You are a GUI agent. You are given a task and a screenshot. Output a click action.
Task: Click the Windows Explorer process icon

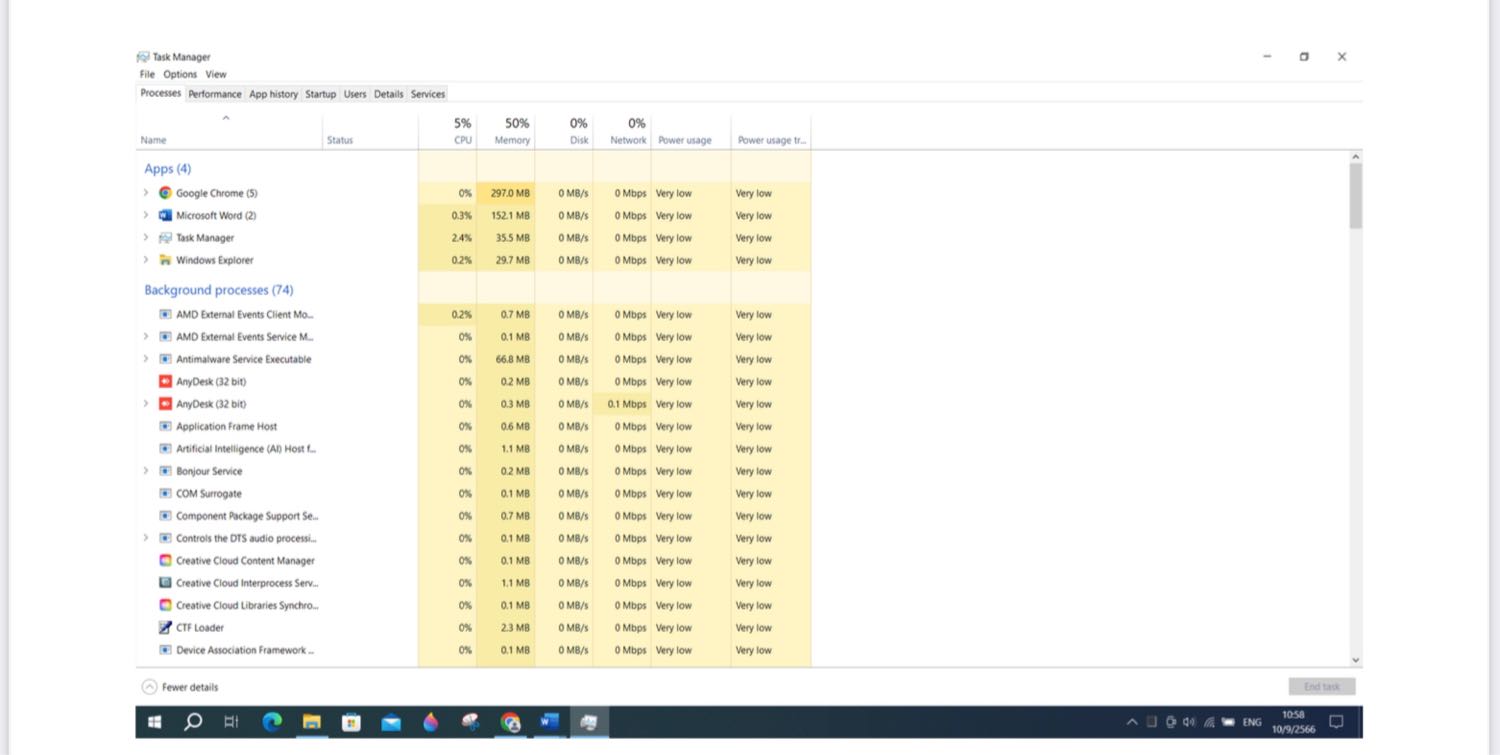click(165, 260)
